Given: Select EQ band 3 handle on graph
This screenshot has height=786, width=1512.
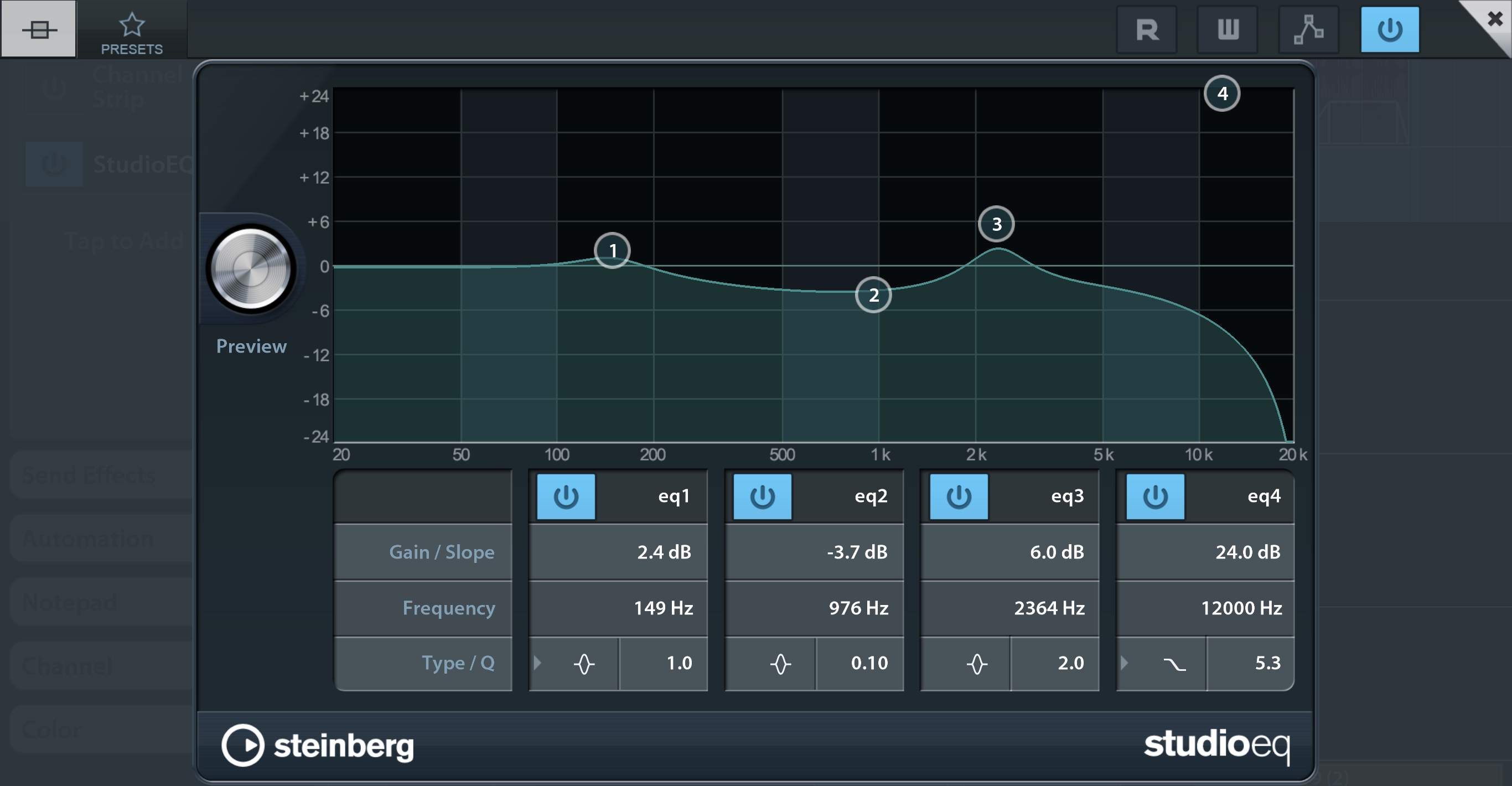Looking at the screenshot, I should click(997, 224).
